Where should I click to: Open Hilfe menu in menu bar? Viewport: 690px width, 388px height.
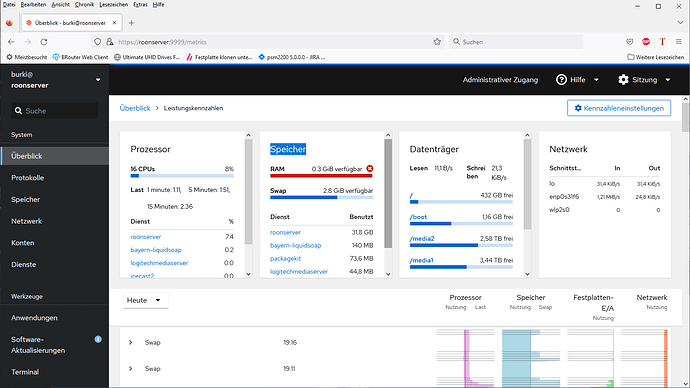point(158,4)
